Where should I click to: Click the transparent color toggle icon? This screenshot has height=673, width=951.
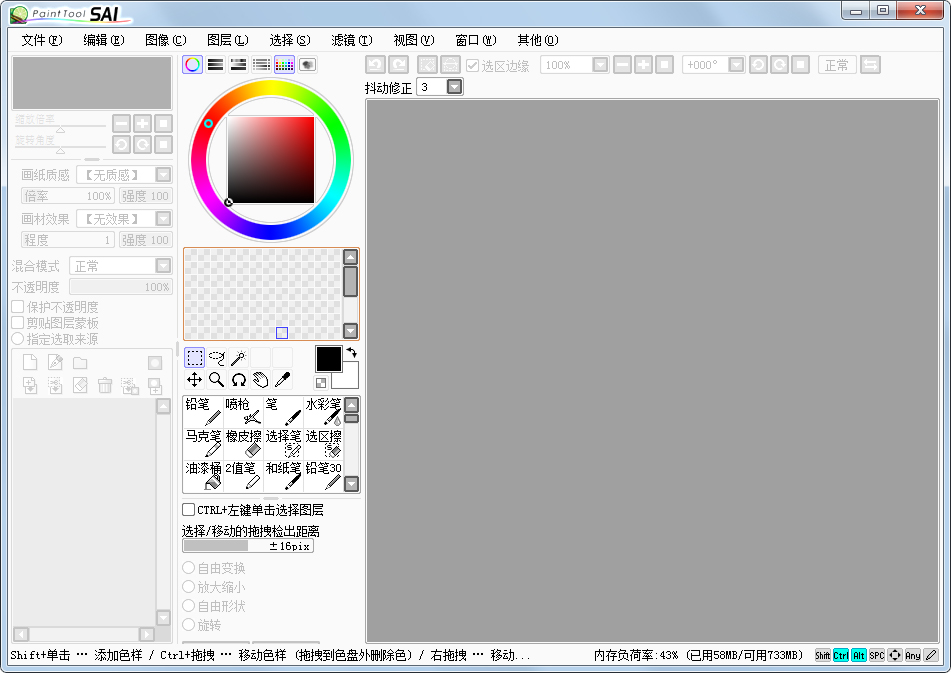click(321, 383)
